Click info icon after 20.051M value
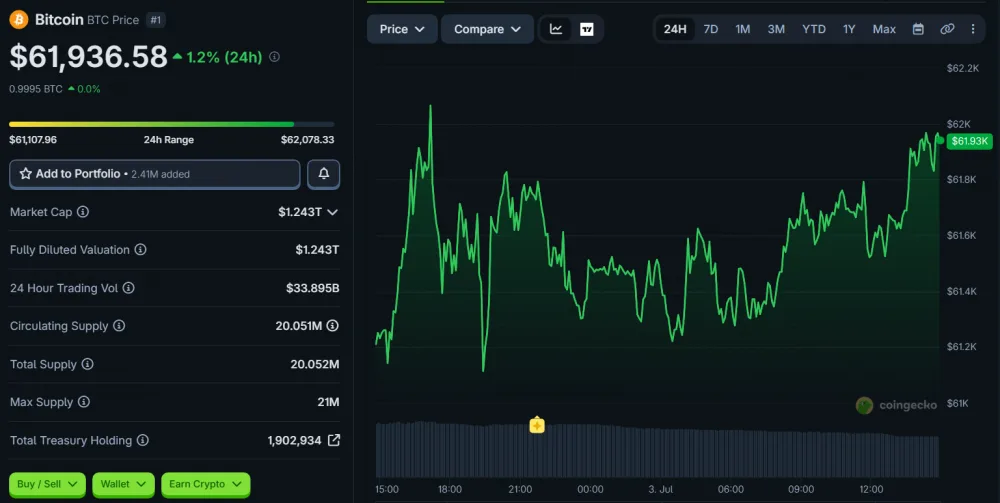Viewport: 1000px width, 503px height. (332, 326)
